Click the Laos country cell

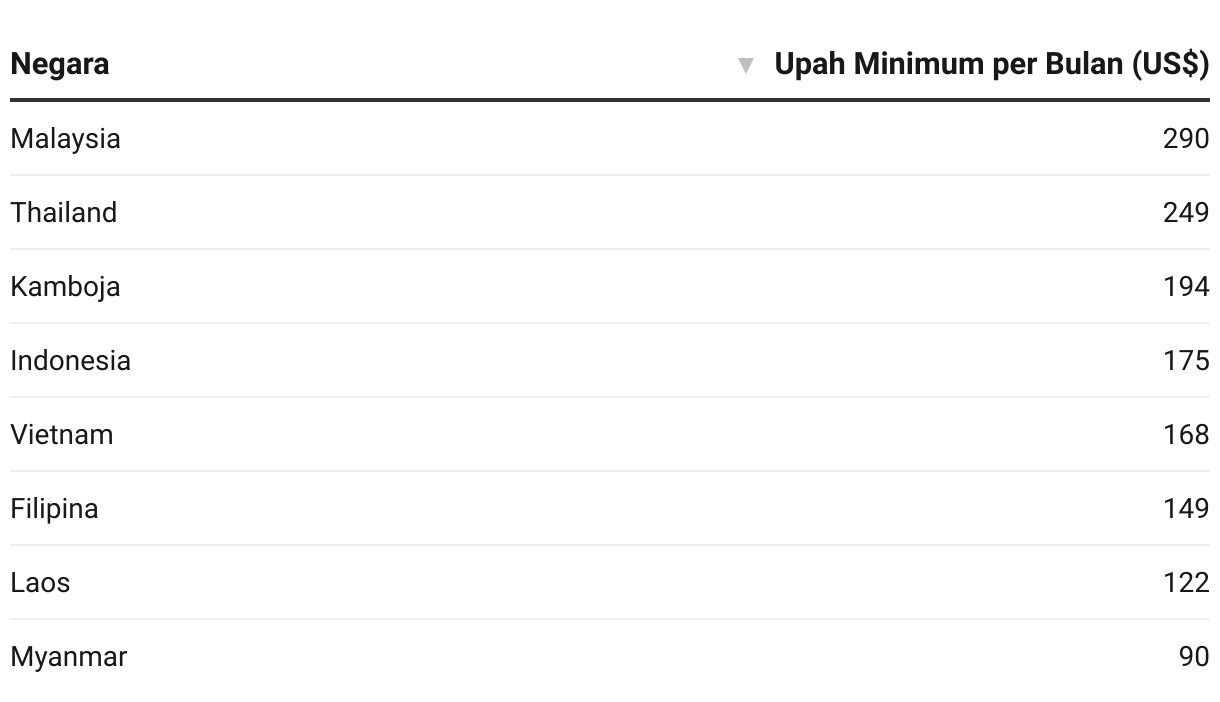click(40, 582)
